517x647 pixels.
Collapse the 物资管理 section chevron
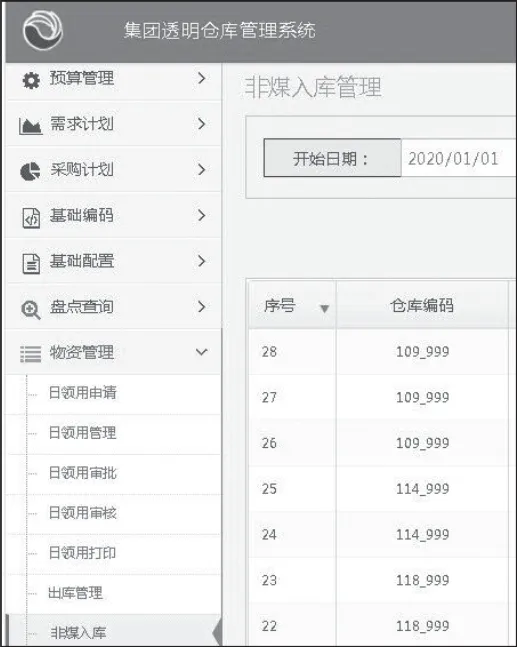(201, 352)
